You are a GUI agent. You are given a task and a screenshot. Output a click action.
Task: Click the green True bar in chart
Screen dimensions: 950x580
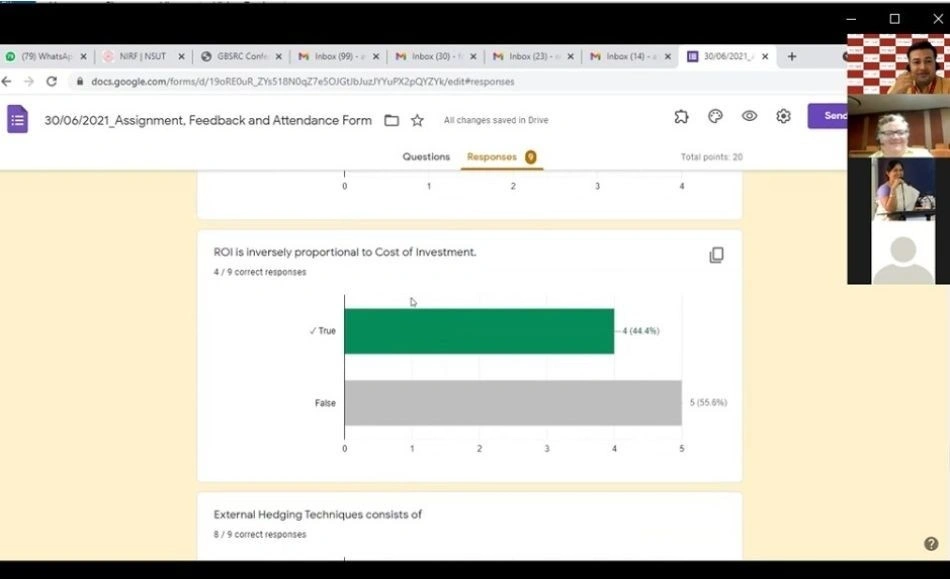(x=479, y=331)
